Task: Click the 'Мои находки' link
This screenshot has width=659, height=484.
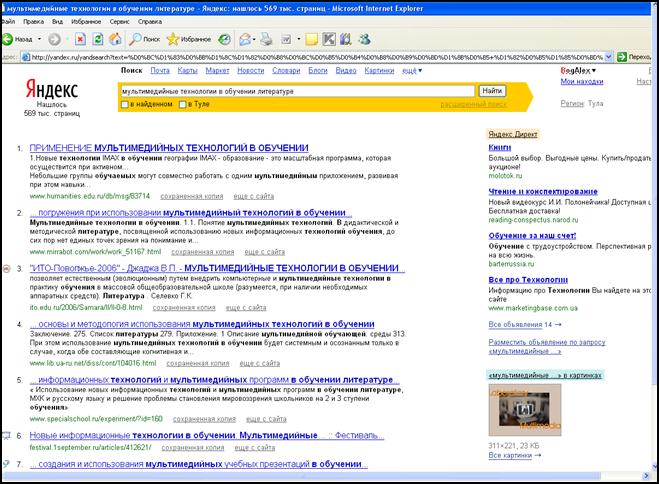Action: [x=582, y=82]
